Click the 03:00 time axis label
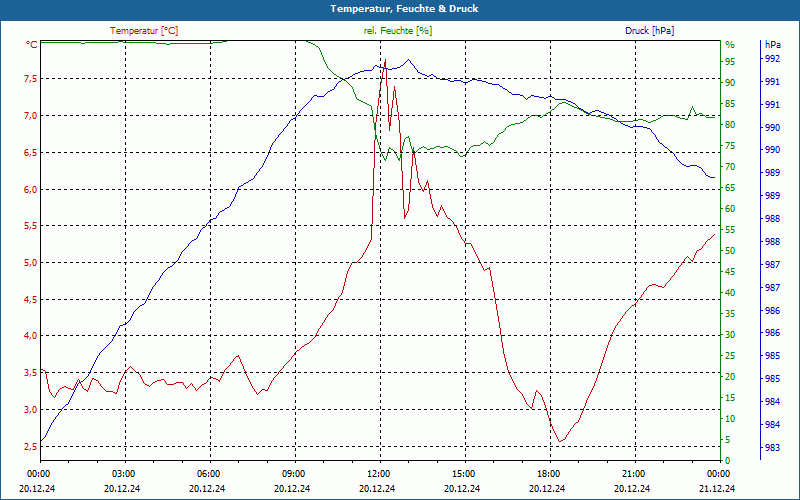Image resolution: width=800 pixels, height=500 pixels. [123, 473]
